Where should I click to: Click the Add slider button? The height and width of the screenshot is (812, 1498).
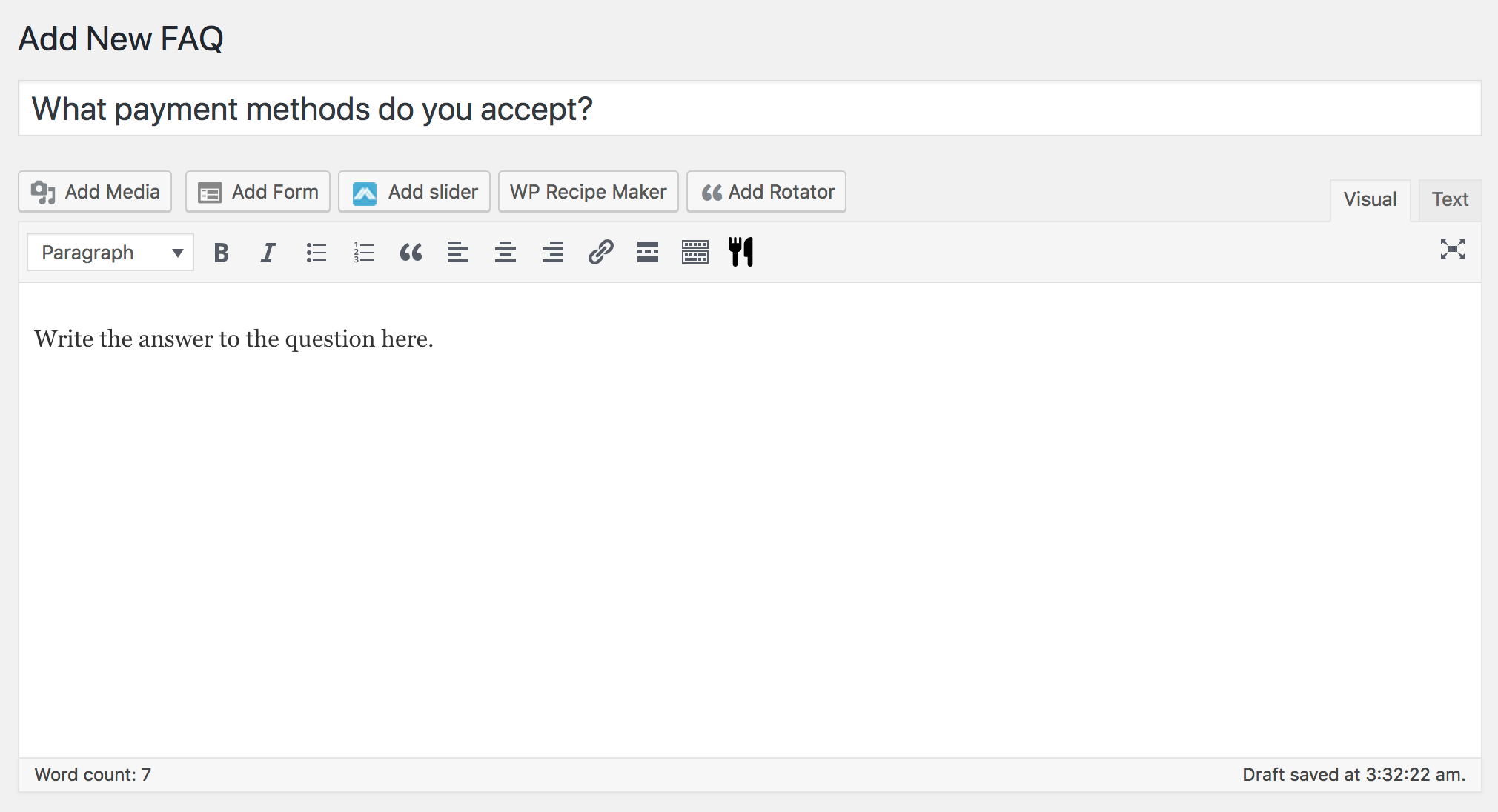pyautogui.click(x=414, y=192)
